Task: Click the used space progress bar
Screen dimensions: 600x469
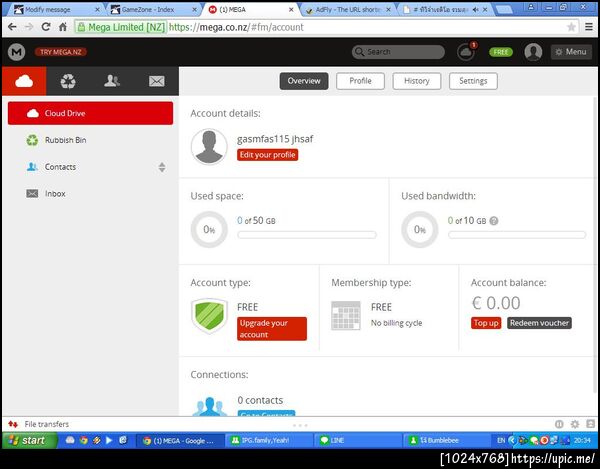Action: tap(307, 235)
